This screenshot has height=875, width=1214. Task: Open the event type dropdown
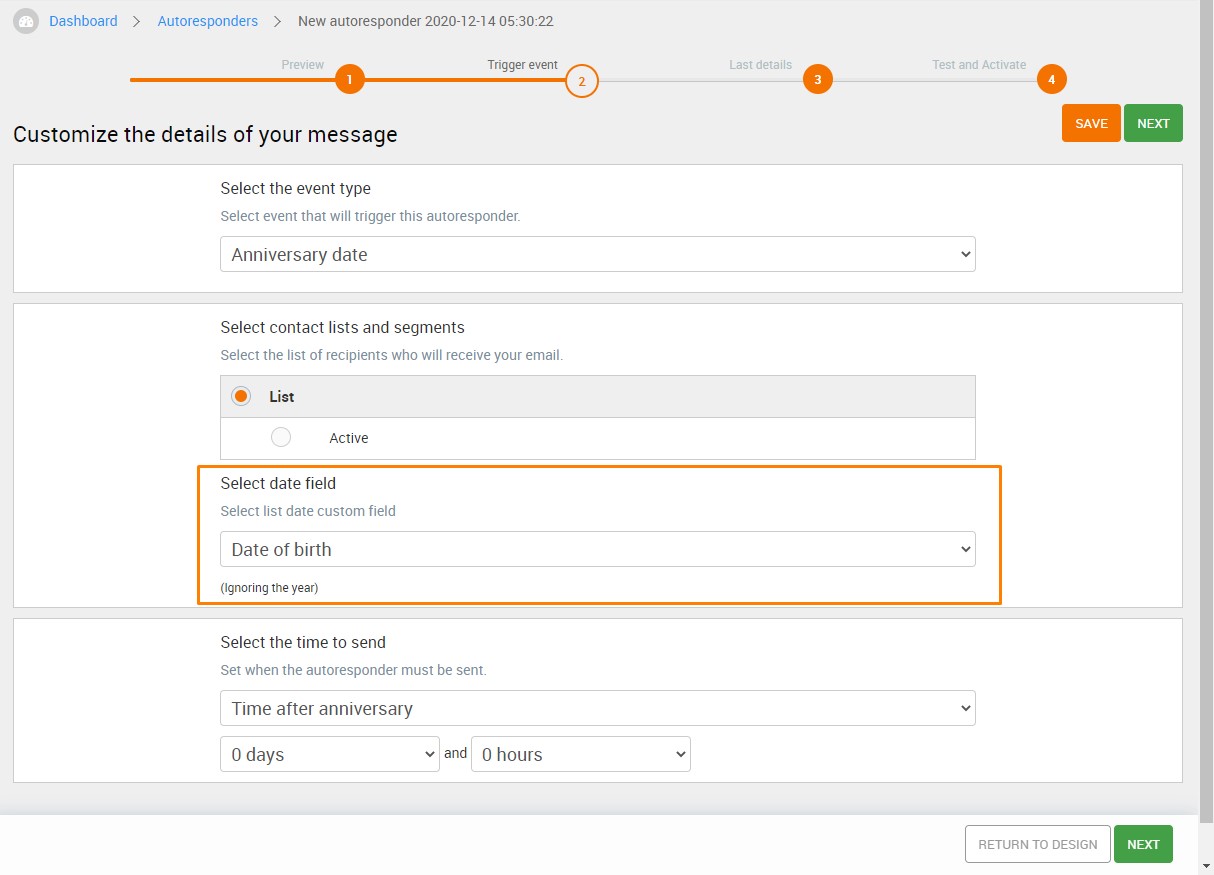pos(597,254)
